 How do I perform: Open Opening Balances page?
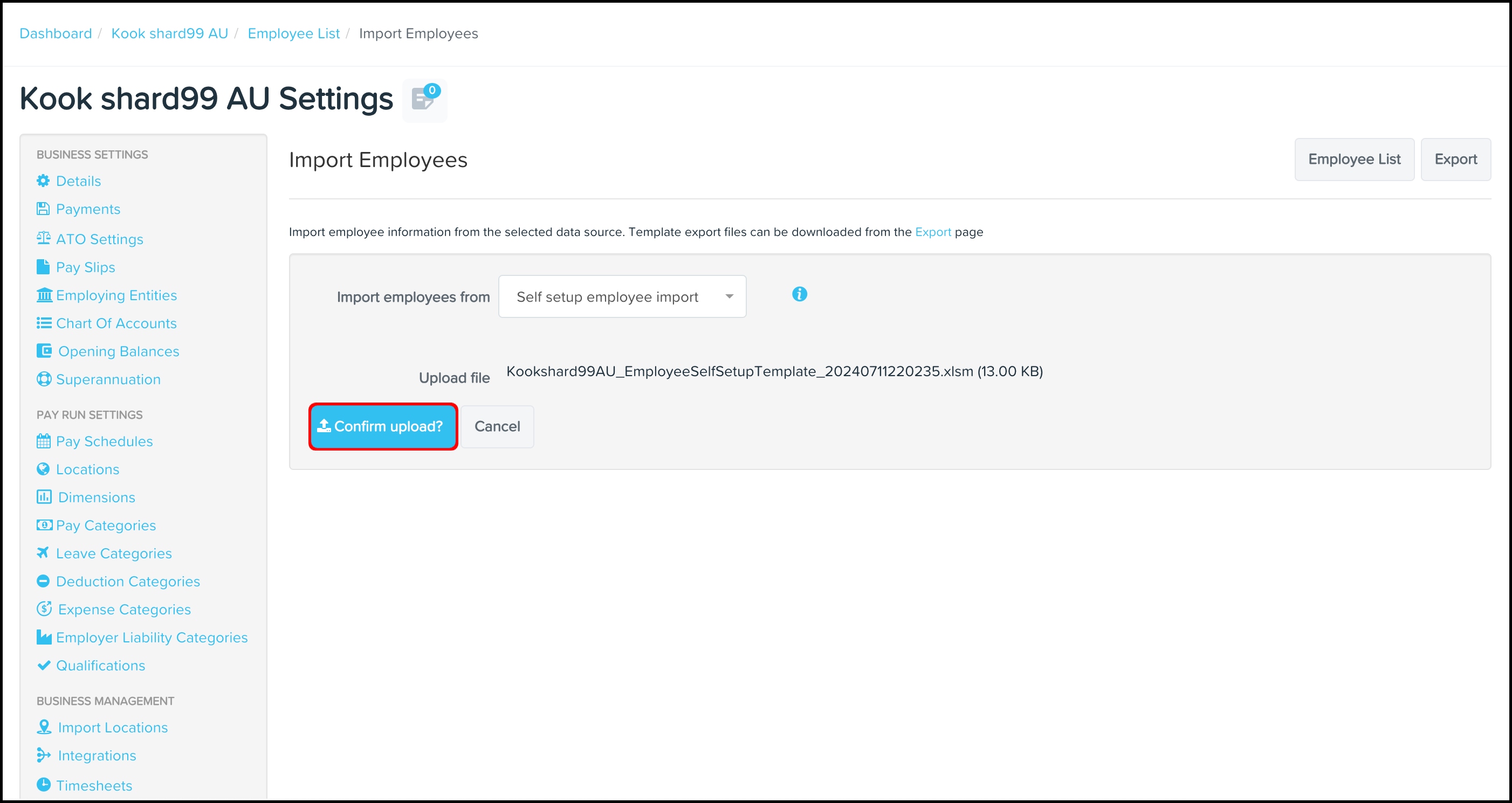coord(119,351)
